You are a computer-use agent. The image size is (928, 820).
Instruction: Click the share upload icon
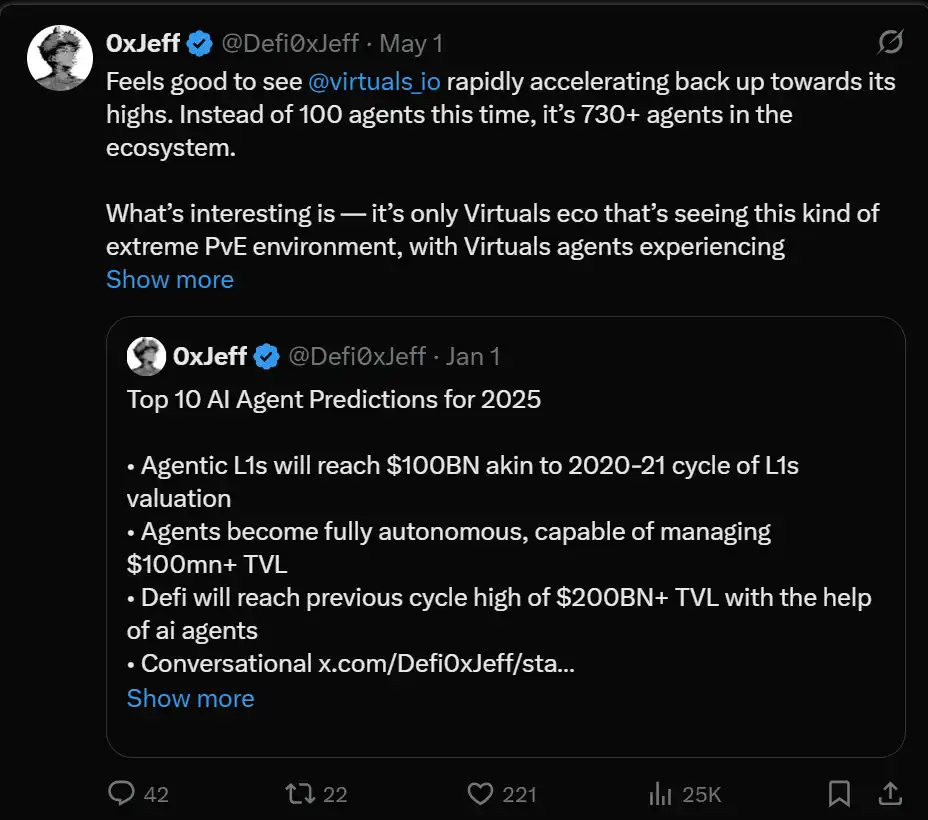click(888, 794)
